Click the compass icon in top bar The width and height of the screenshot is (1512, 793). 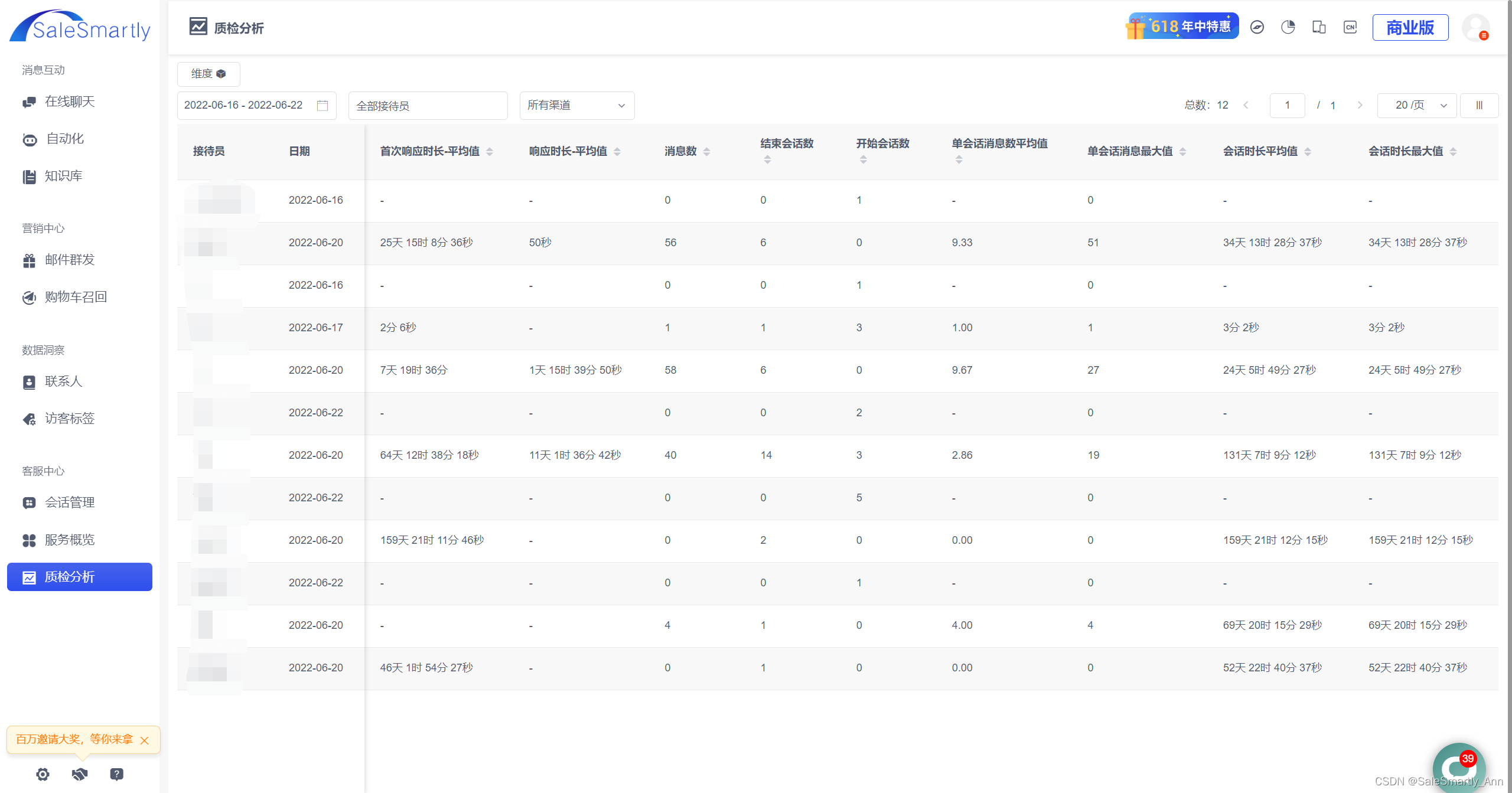1257,27
